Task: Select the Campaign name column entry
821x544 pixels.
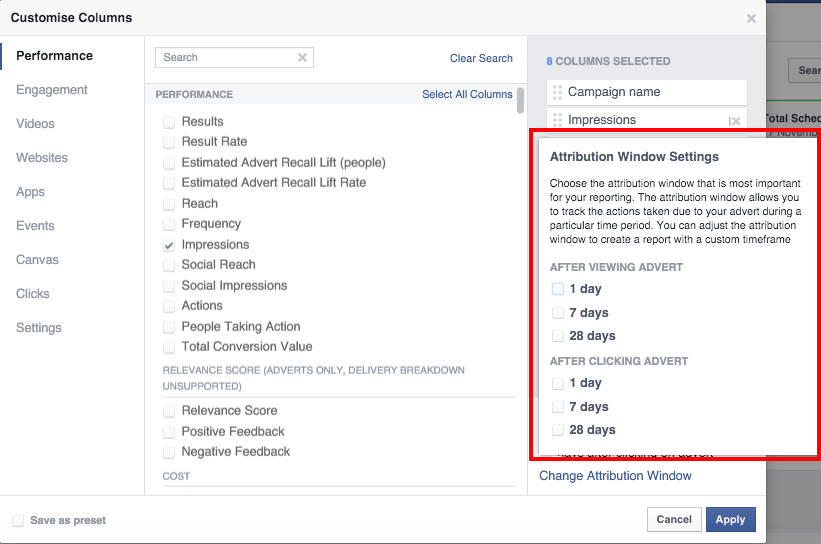Action: click(647, 92)
